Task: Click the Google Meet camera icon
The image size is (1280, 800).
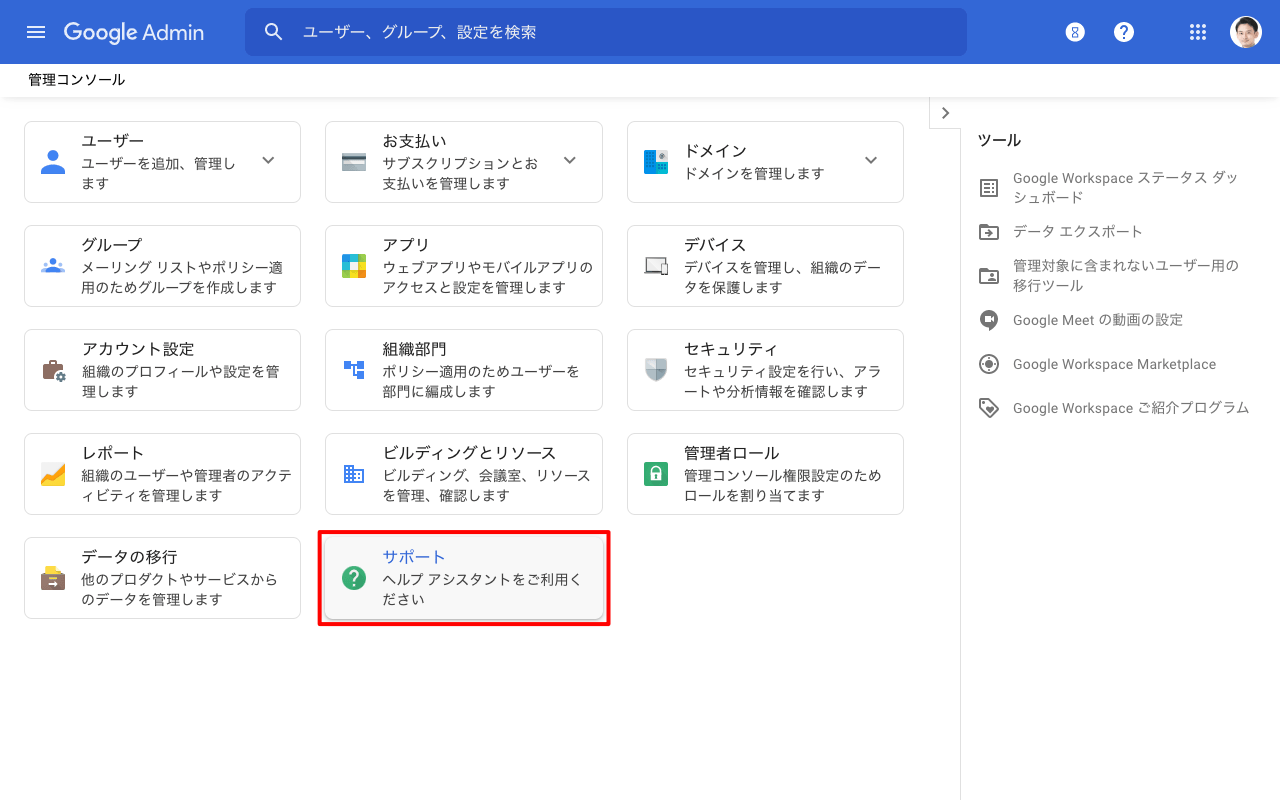Action: 989,320
